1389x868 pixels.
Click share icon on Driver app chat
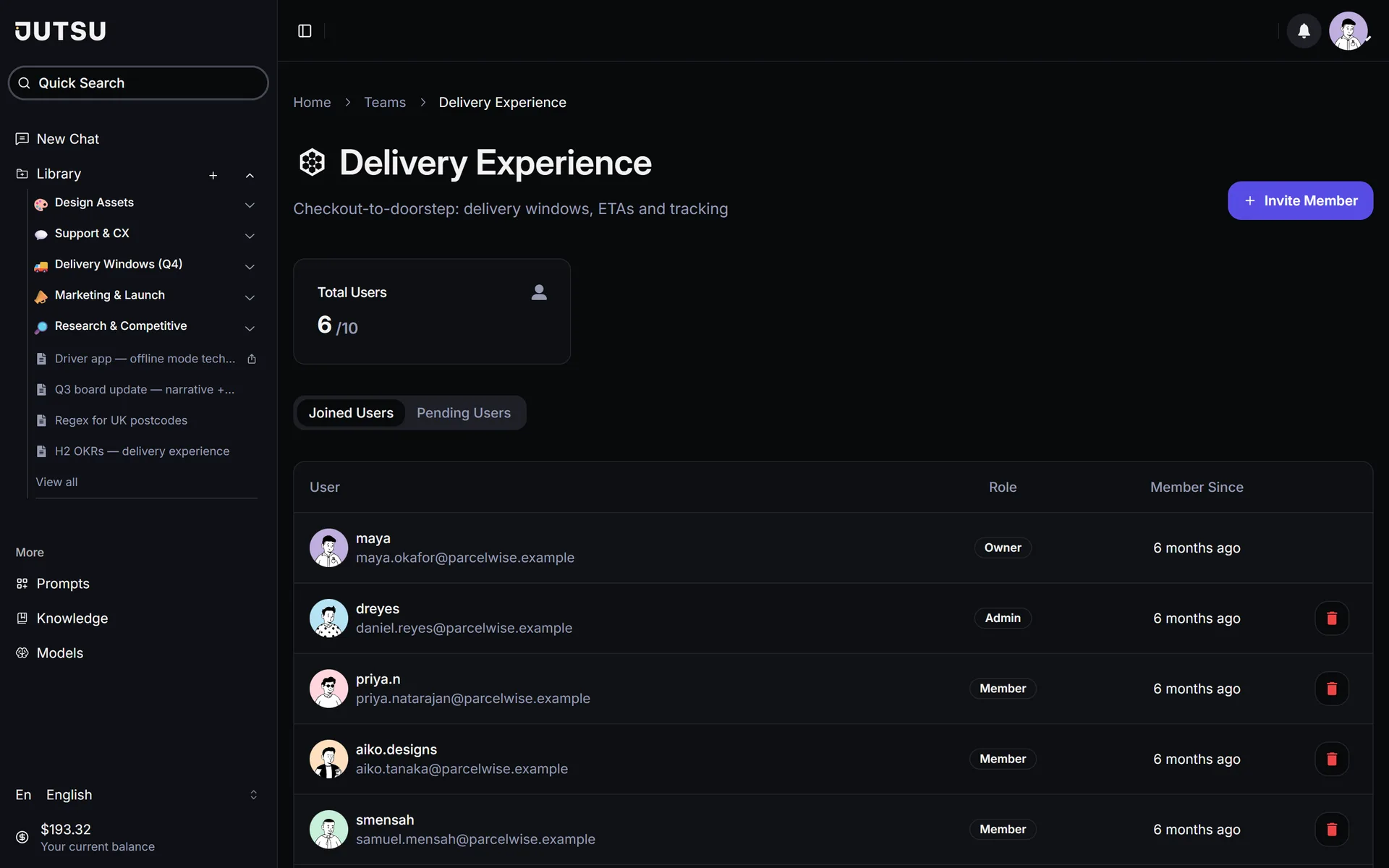(x=252, y=359)
